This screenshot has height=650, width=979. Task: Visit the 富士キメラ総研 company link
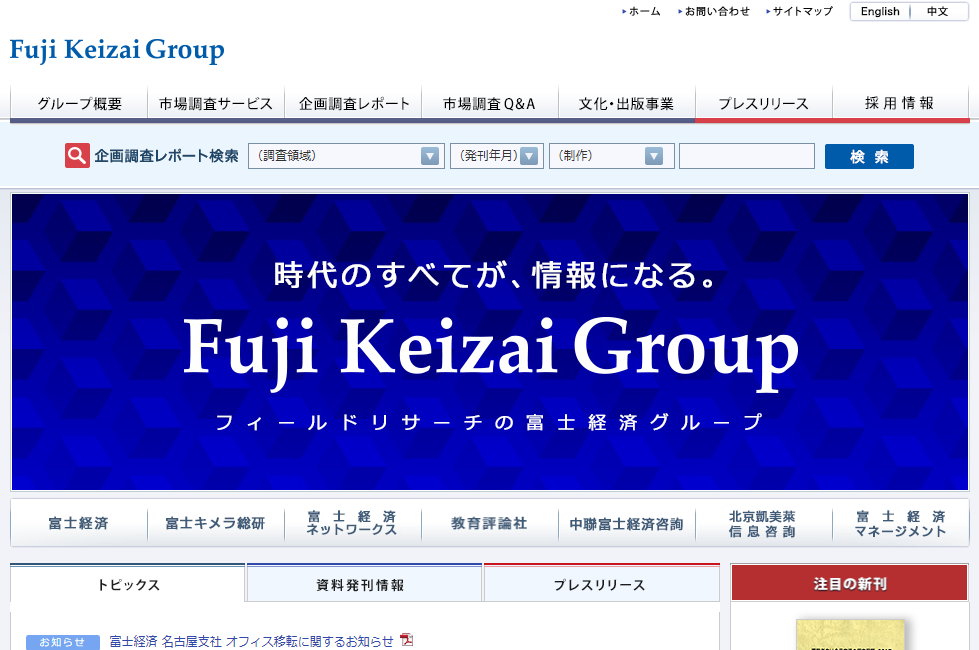click(215, 523)
